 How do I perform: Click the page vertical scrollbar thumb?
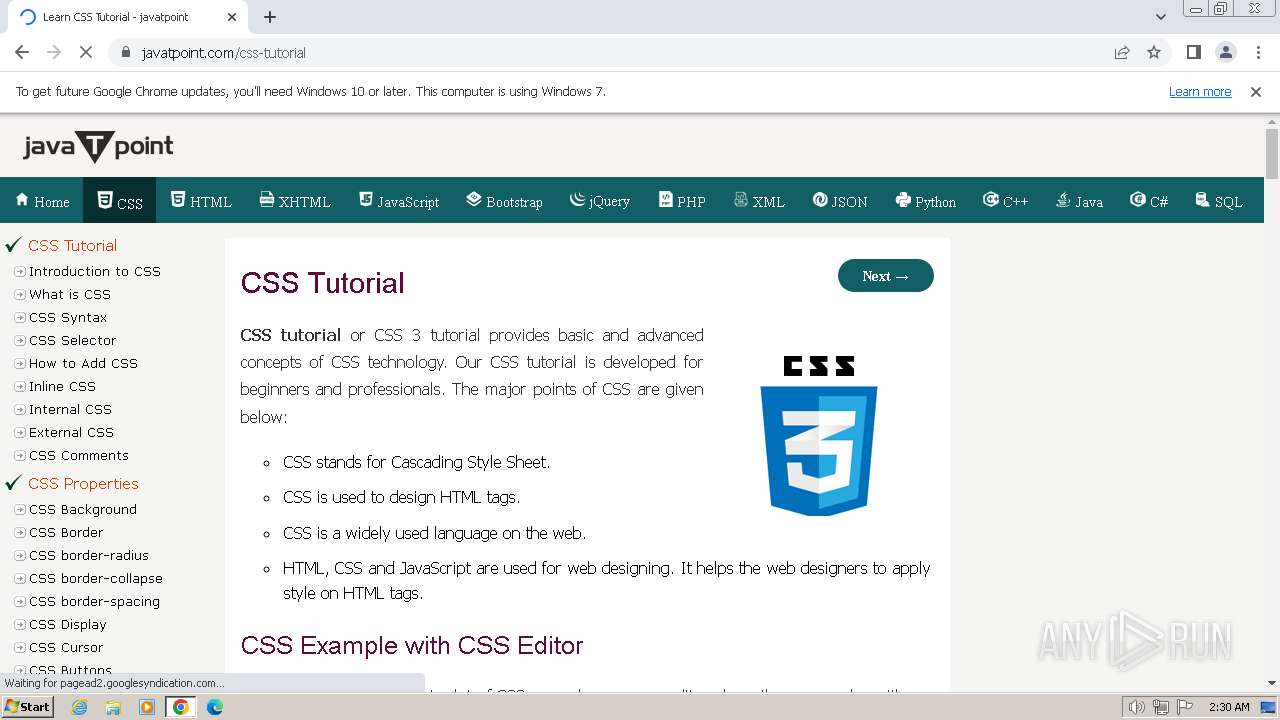pos(1272,154)
